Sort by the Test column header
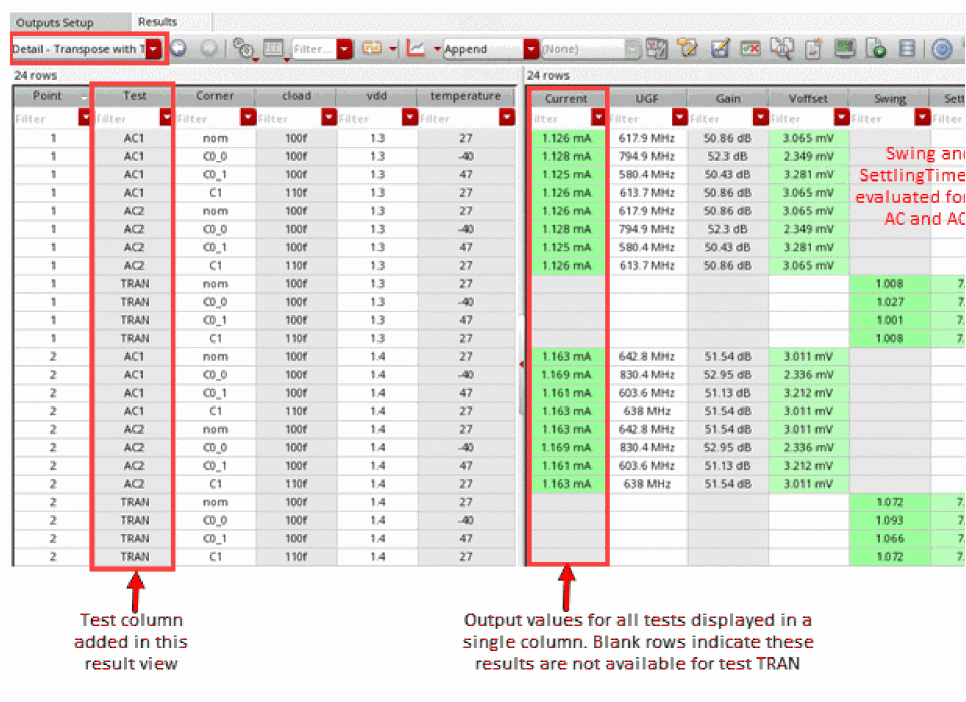The height and width of the screenshot is (702, 966). [x=134, y=96]
